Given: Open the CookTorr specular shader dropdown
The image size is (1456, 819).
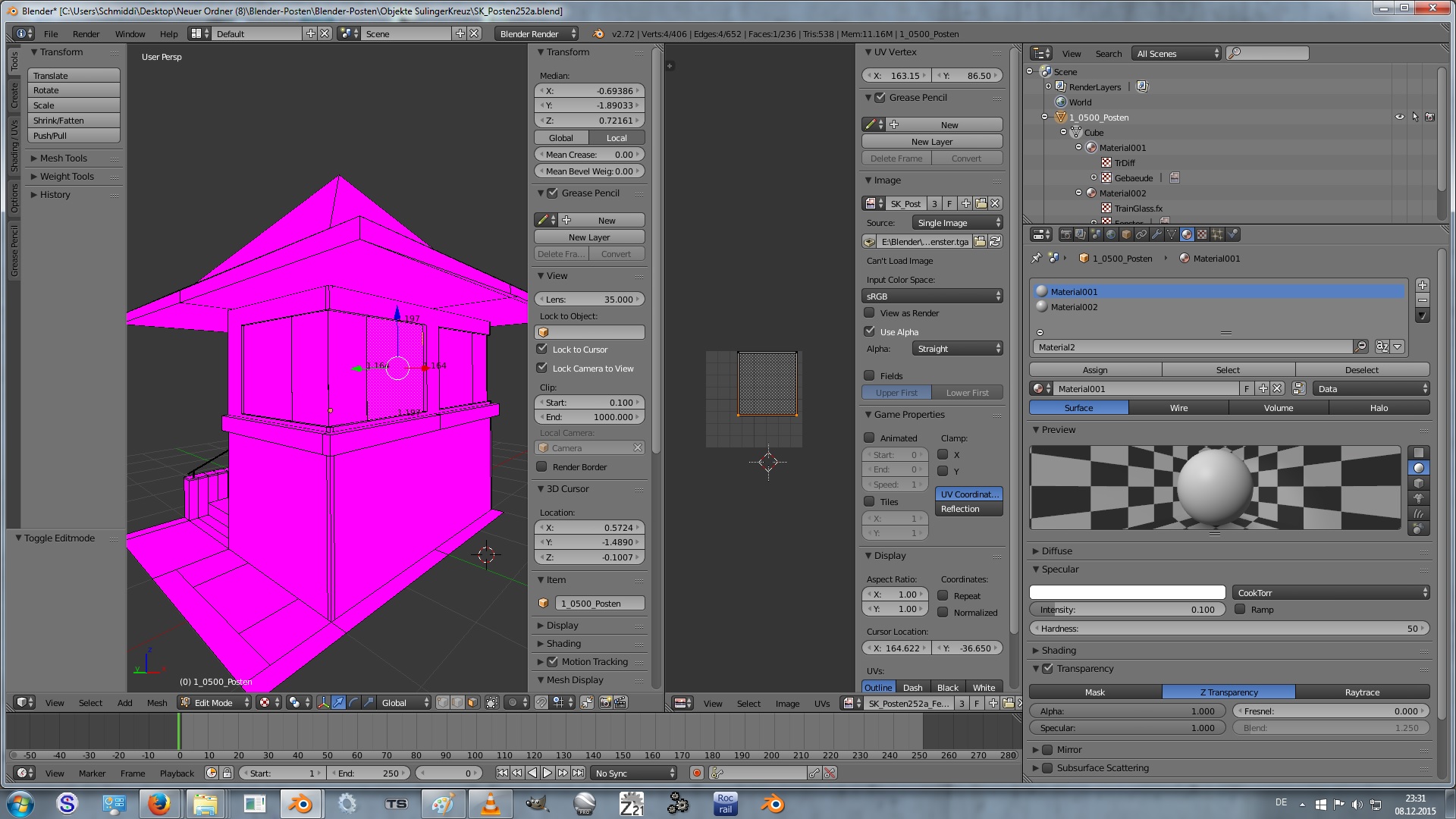Looking at the screenshot, I should click(1331, 592).
